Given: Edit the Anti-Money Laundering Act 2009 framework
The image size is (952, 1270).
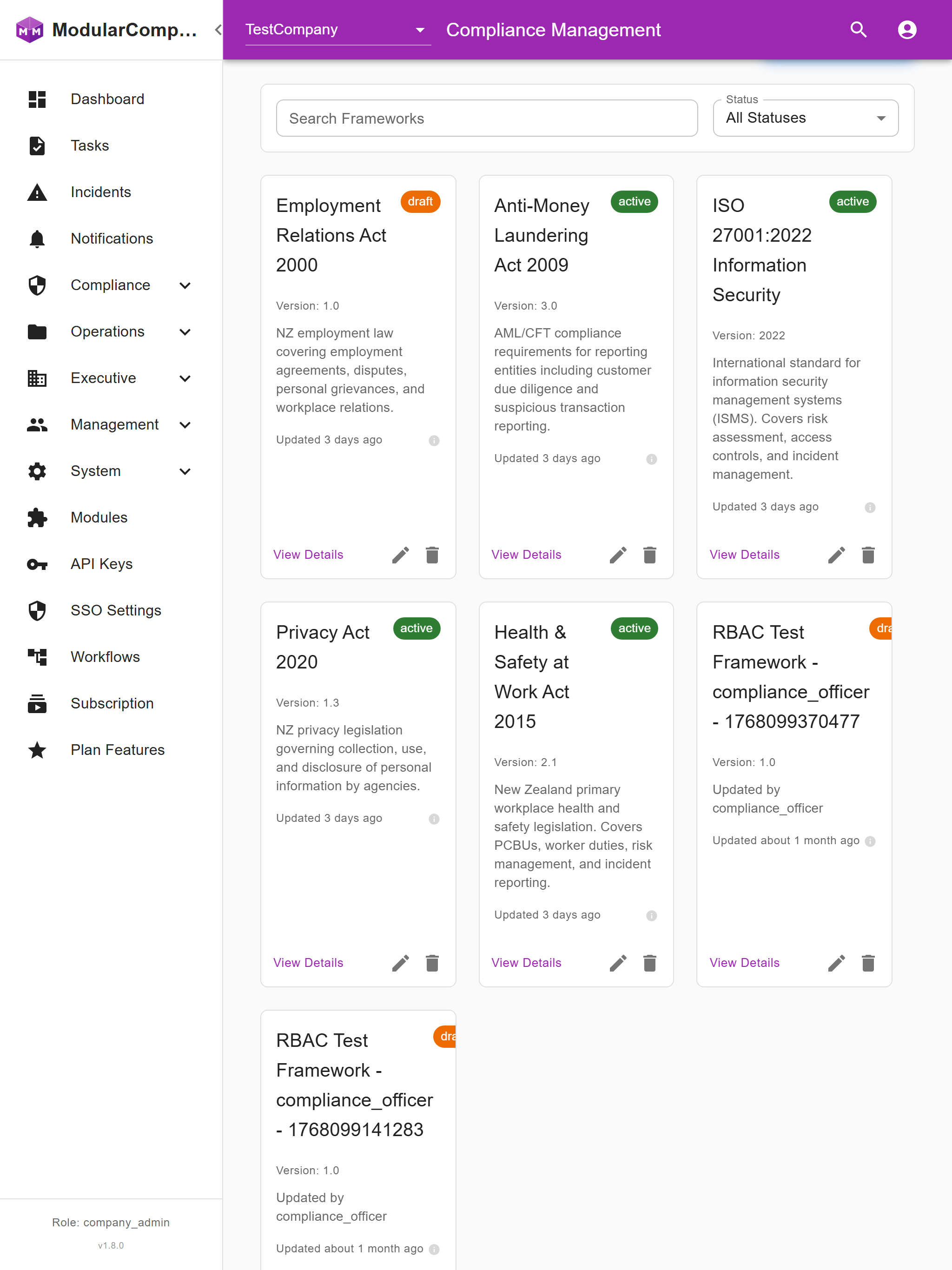Looking at the screenshot, I should pos(618,555).
